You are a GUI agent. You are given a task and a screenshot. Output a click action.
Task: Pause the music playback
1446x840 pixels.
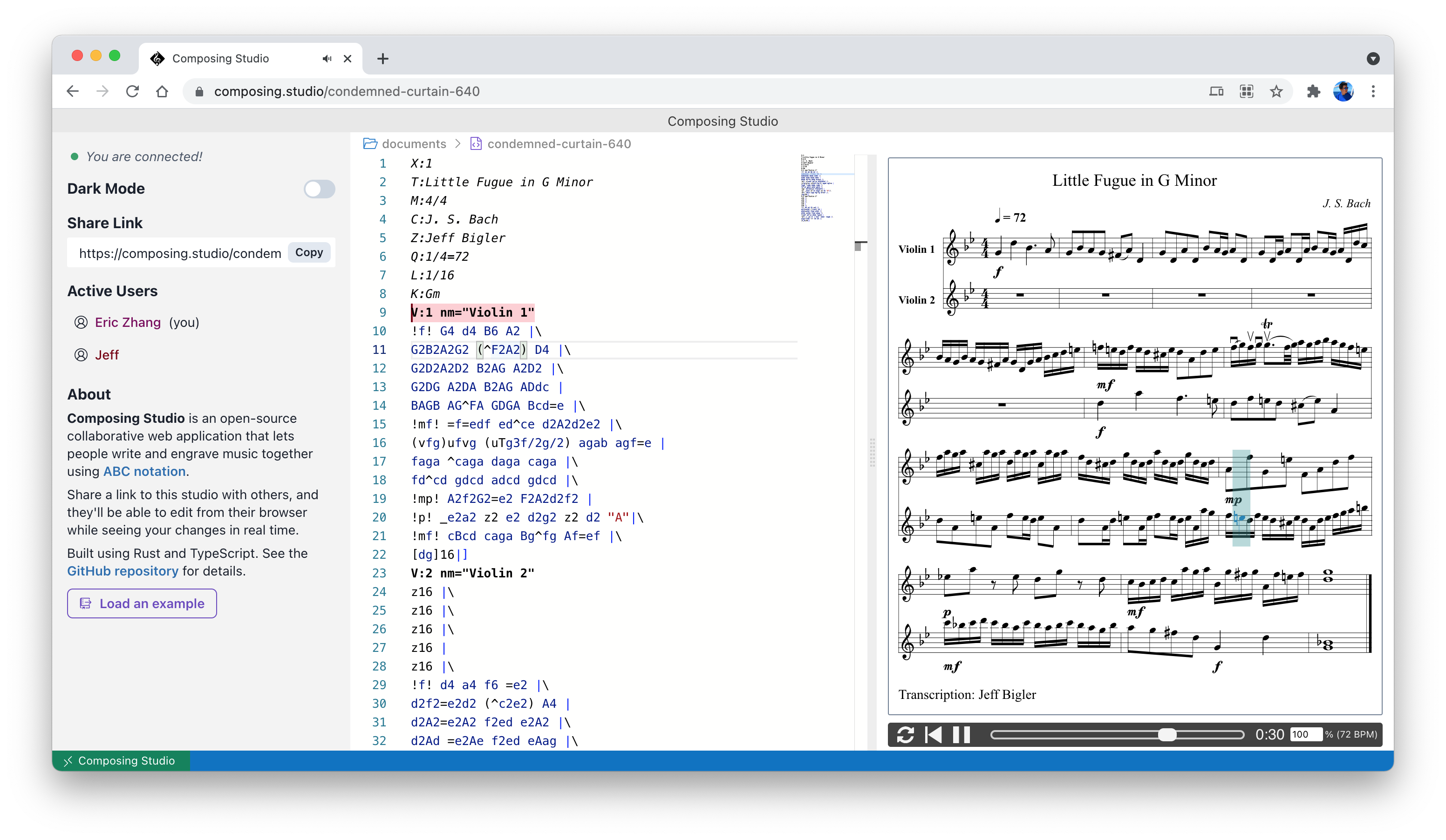pos(961,734)
